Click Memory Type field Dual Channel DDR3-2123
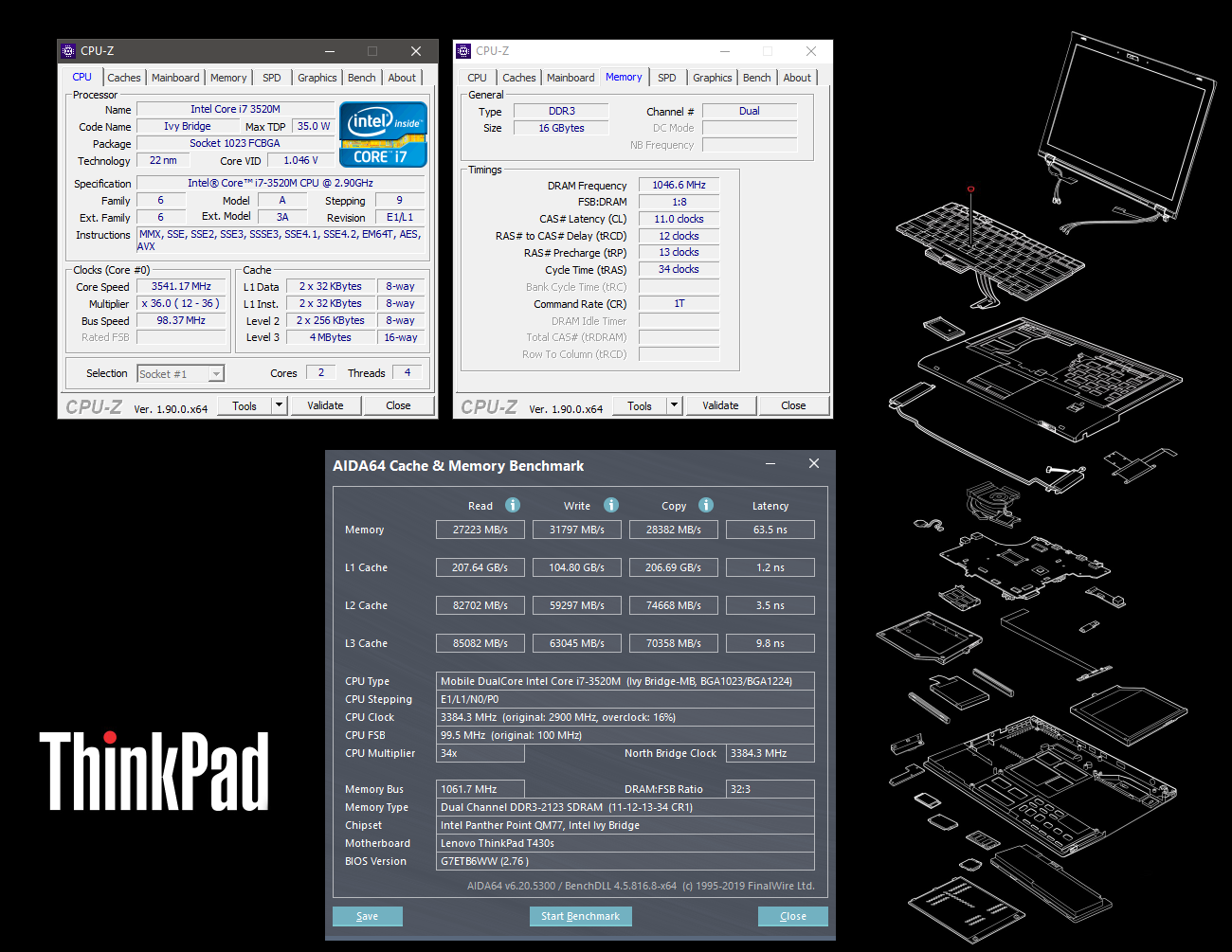Screen dimensions: 1232x952 [625, 807]
